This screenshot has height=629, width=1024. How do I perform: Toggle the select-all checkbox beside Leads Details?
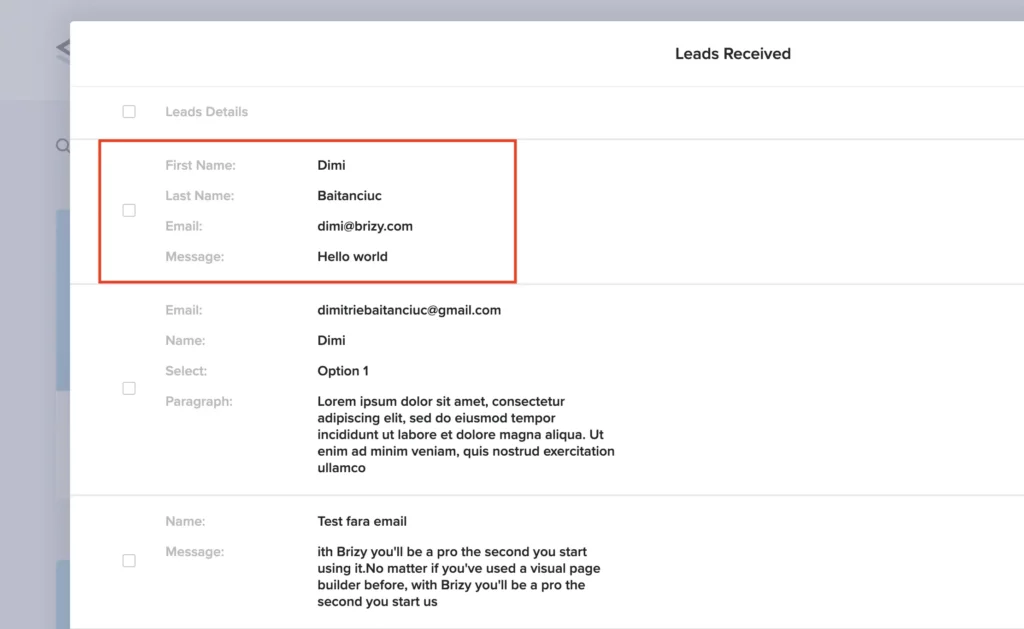pos(129,112)
